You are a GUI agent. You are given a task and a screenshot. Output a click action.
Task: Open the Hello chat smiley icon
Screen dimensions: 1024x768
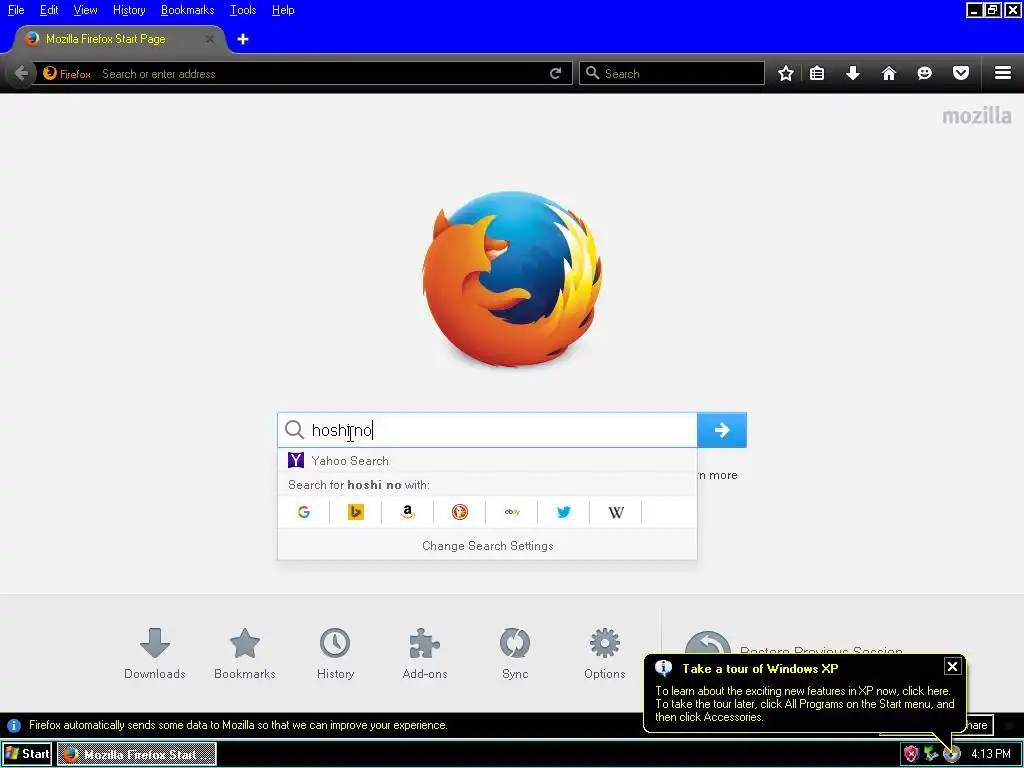point(925,73)
